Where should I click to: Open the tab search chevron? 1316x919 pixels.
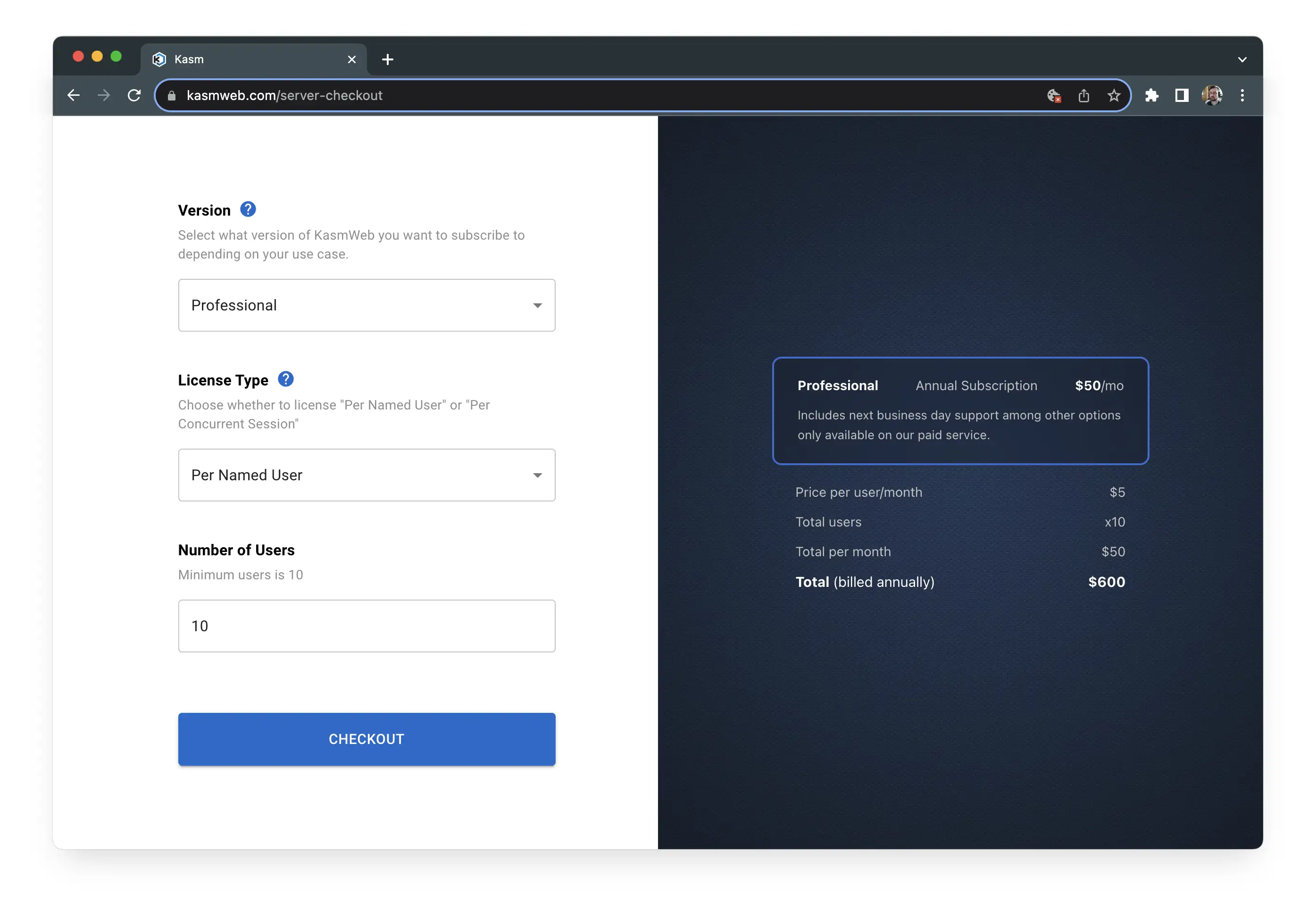tap(1242, 59)
